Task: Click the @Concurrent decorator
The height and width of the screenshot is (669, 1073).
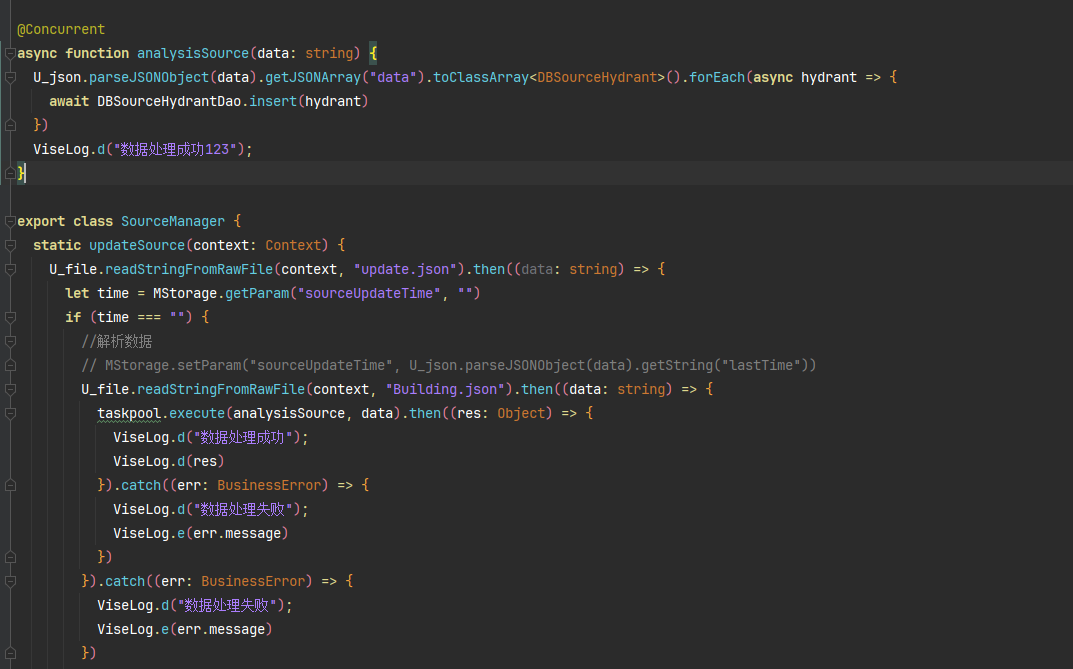Action: tap(61, 29)
